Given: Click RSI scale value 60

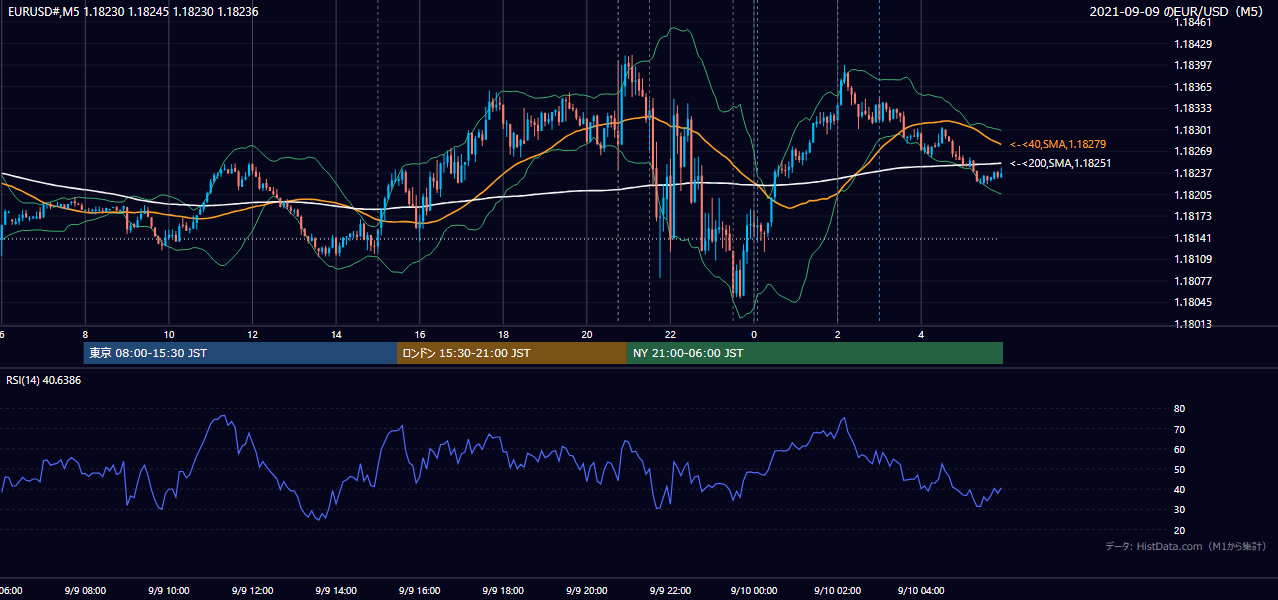Looking at the screenshot, I should coord(1179,450).
